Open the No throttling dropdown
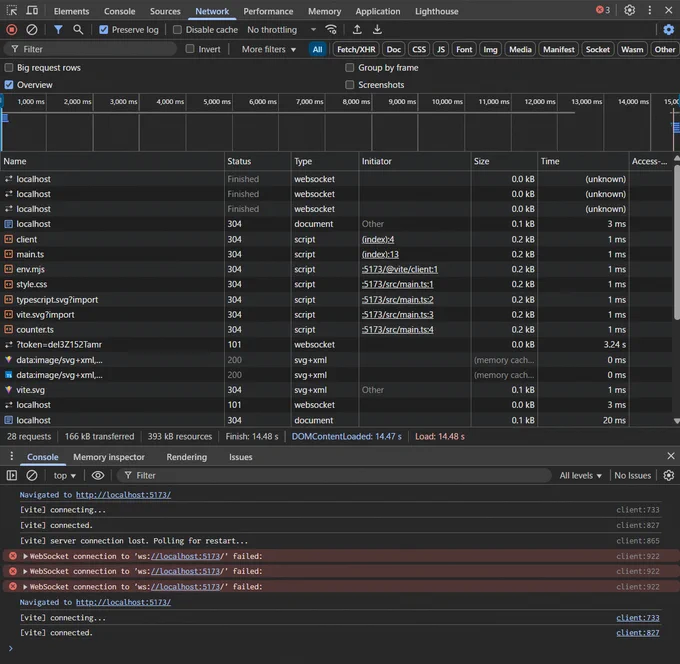Screen dimensions: 680x664 pos(281,29)
